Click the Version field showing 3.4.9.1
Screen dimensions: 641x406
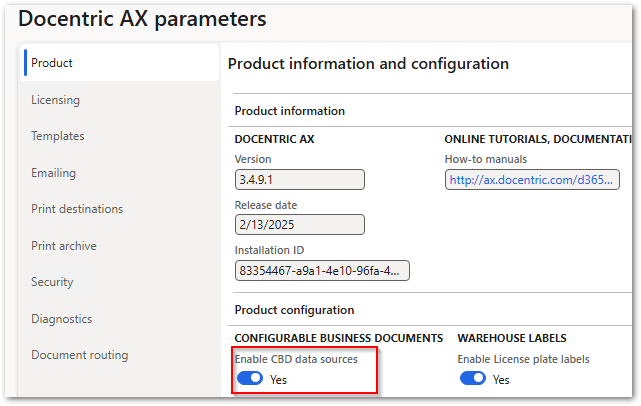point(299,180)
